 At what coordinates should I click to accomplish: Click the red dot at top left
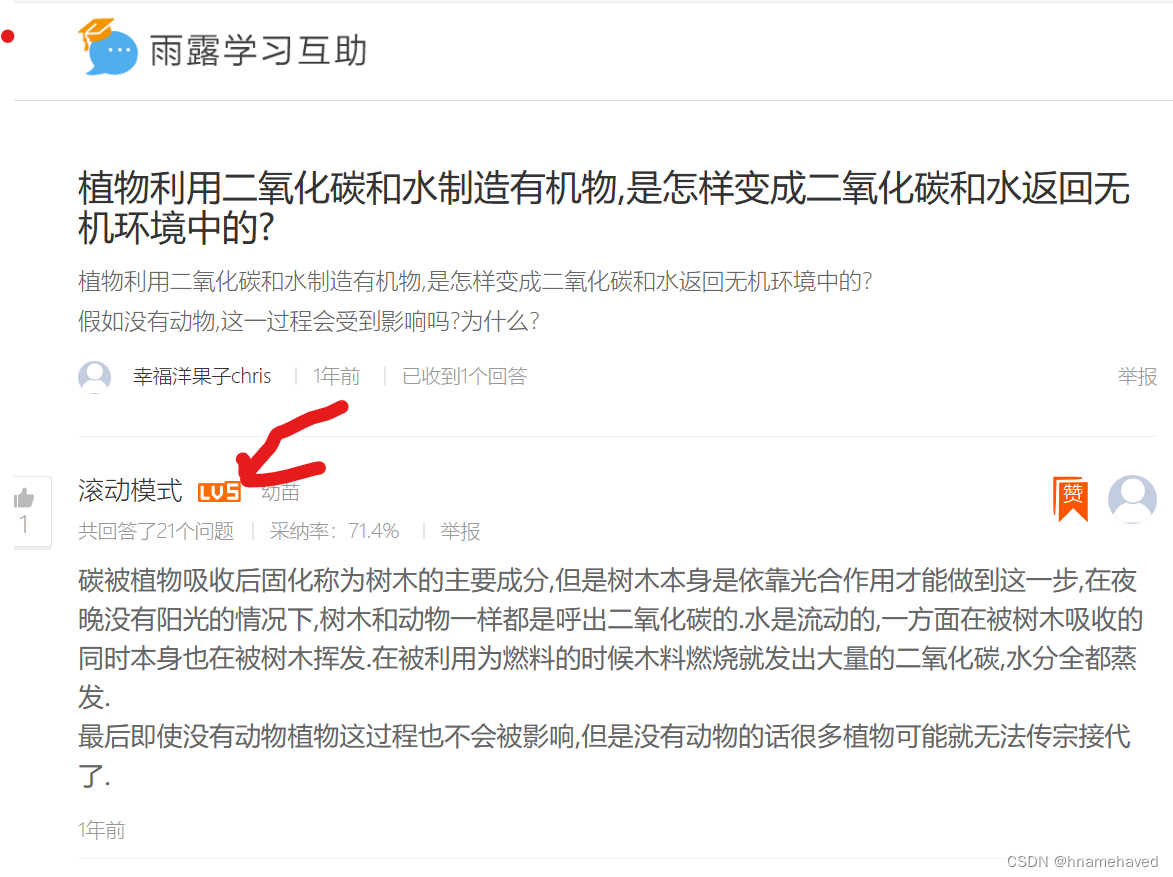(x=8, y=36)
